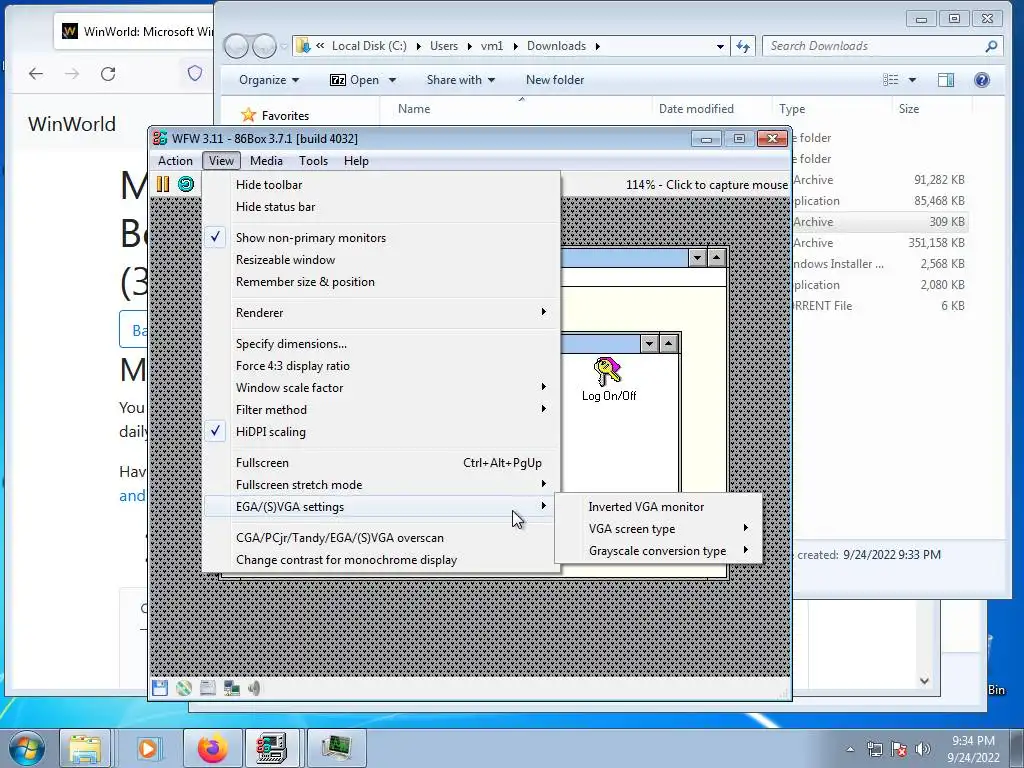This screenshot has width=1024, height=768.
Task: Click the hard disk status bar icon
Action: coord(208,688)
